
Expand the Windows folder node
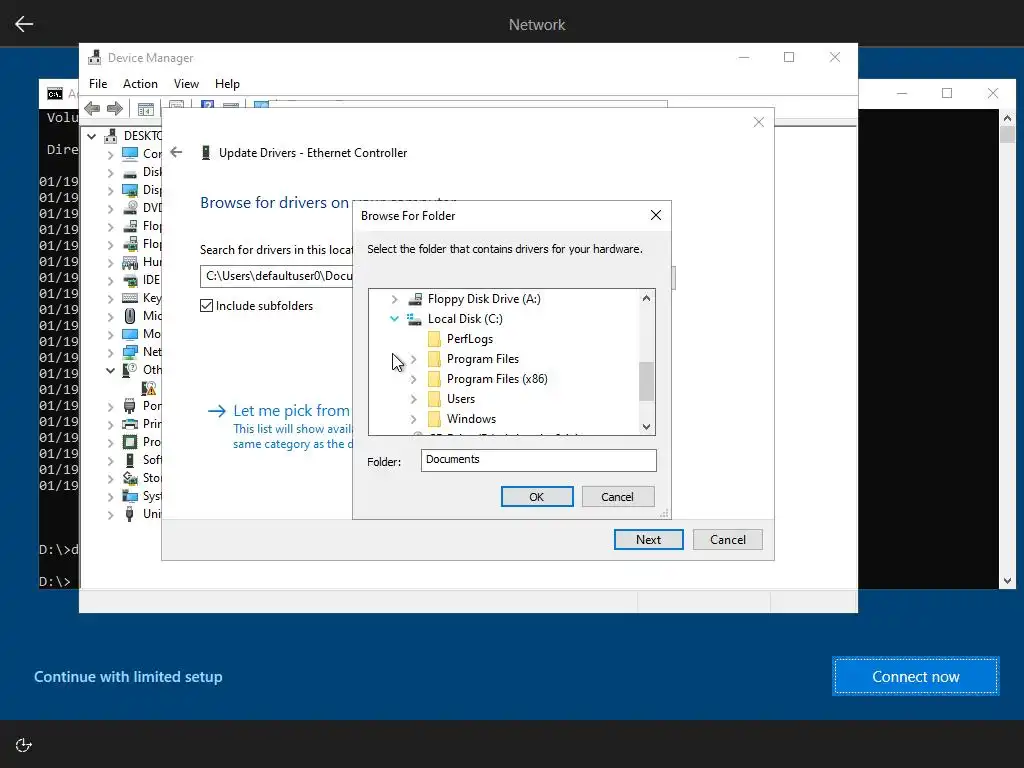(x=413, y=419)
